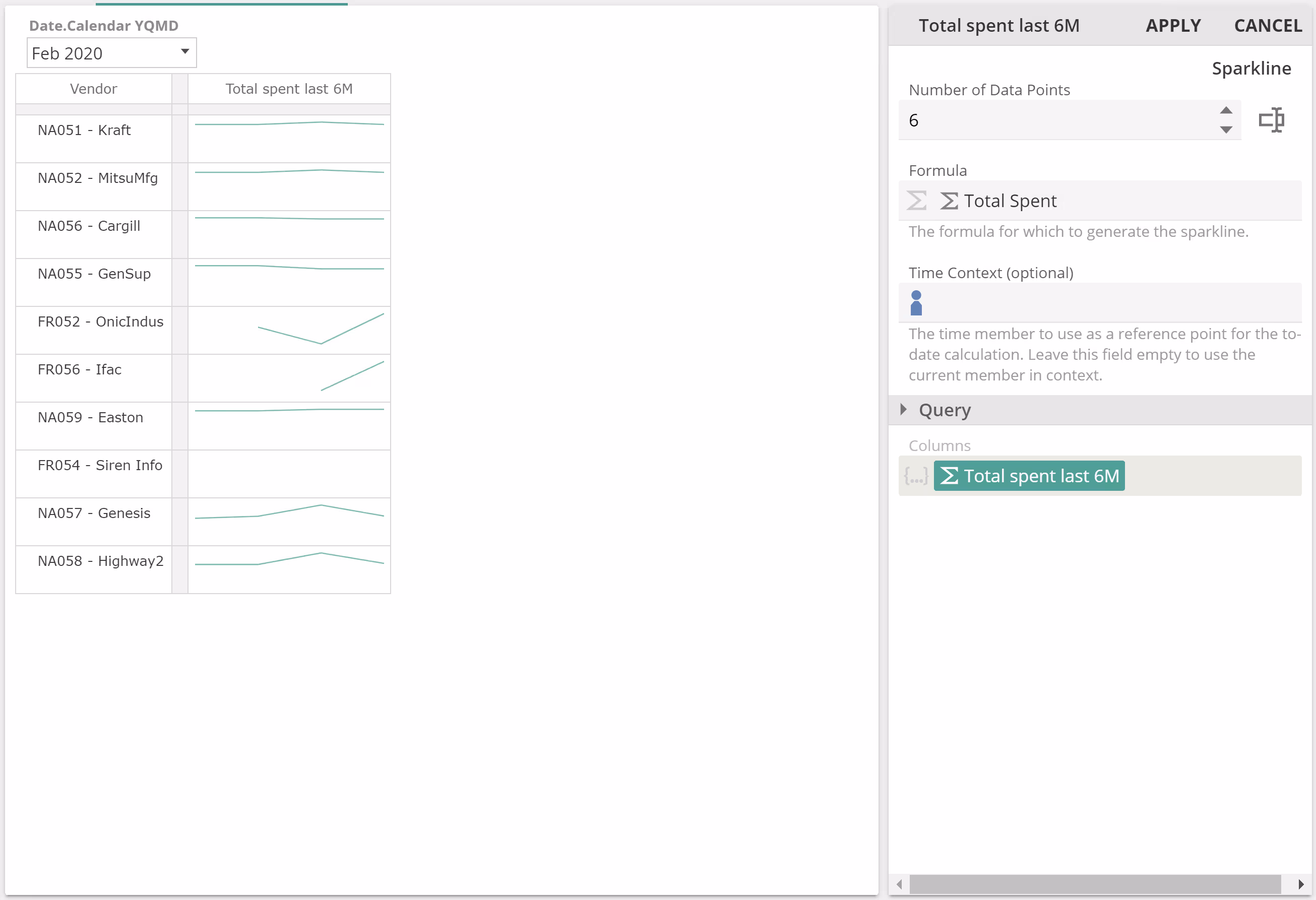Click the grayed sigma icon in Formula field
This screenshot has width=1316, height=900.
coord(916,201)
